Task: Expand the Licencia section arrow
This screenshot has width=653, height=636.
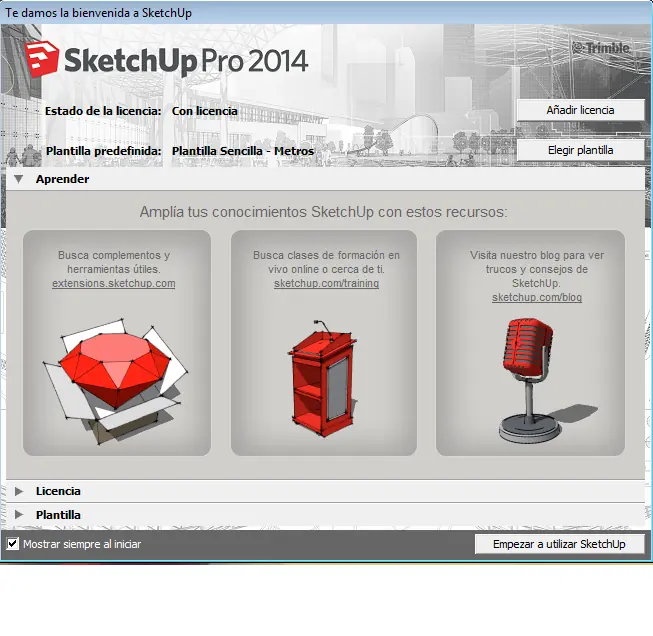Action: click(19, 491)
